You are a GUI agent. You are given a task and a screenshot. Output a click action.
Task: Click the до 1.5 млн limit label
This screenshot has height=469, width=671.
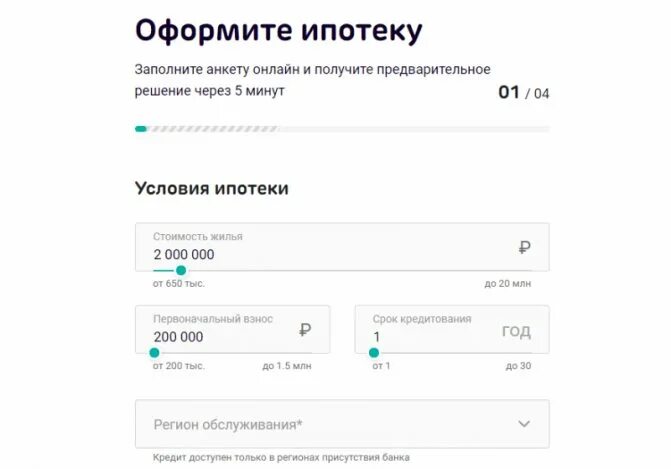coord(287,366)
